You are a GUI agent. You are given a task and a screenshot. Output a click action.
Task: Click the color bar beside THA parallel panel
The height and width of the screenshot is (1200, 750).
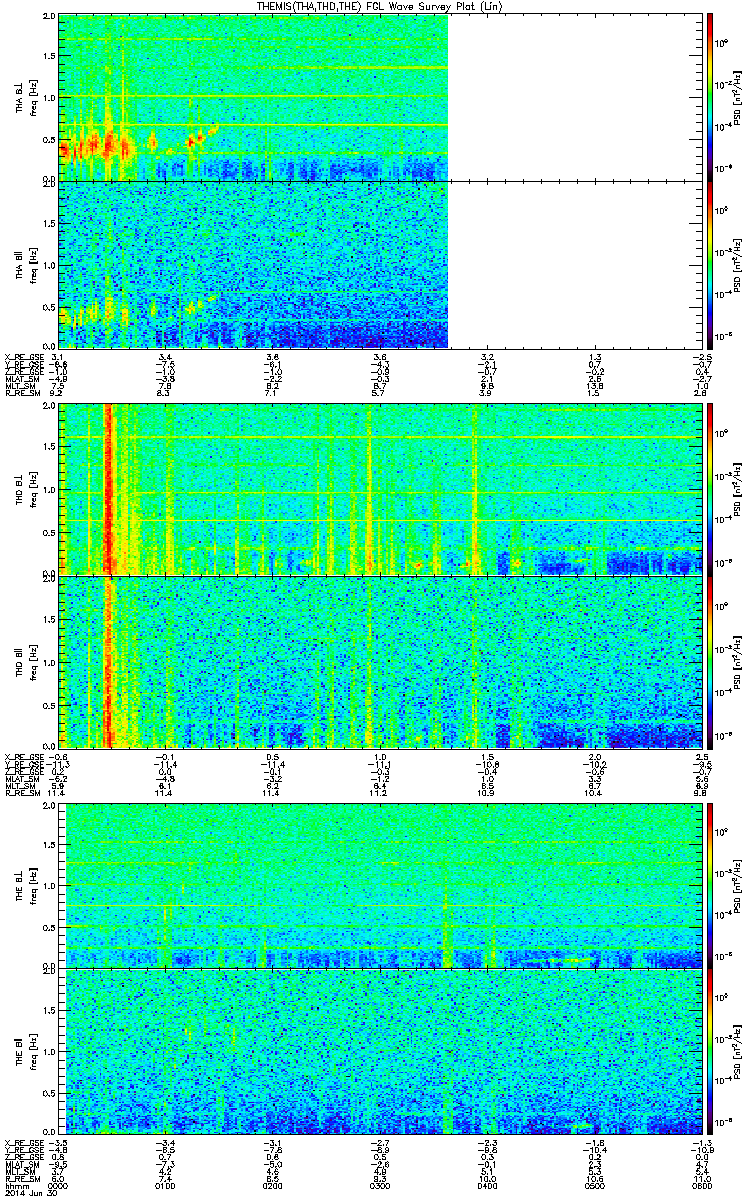pos(711,264)
